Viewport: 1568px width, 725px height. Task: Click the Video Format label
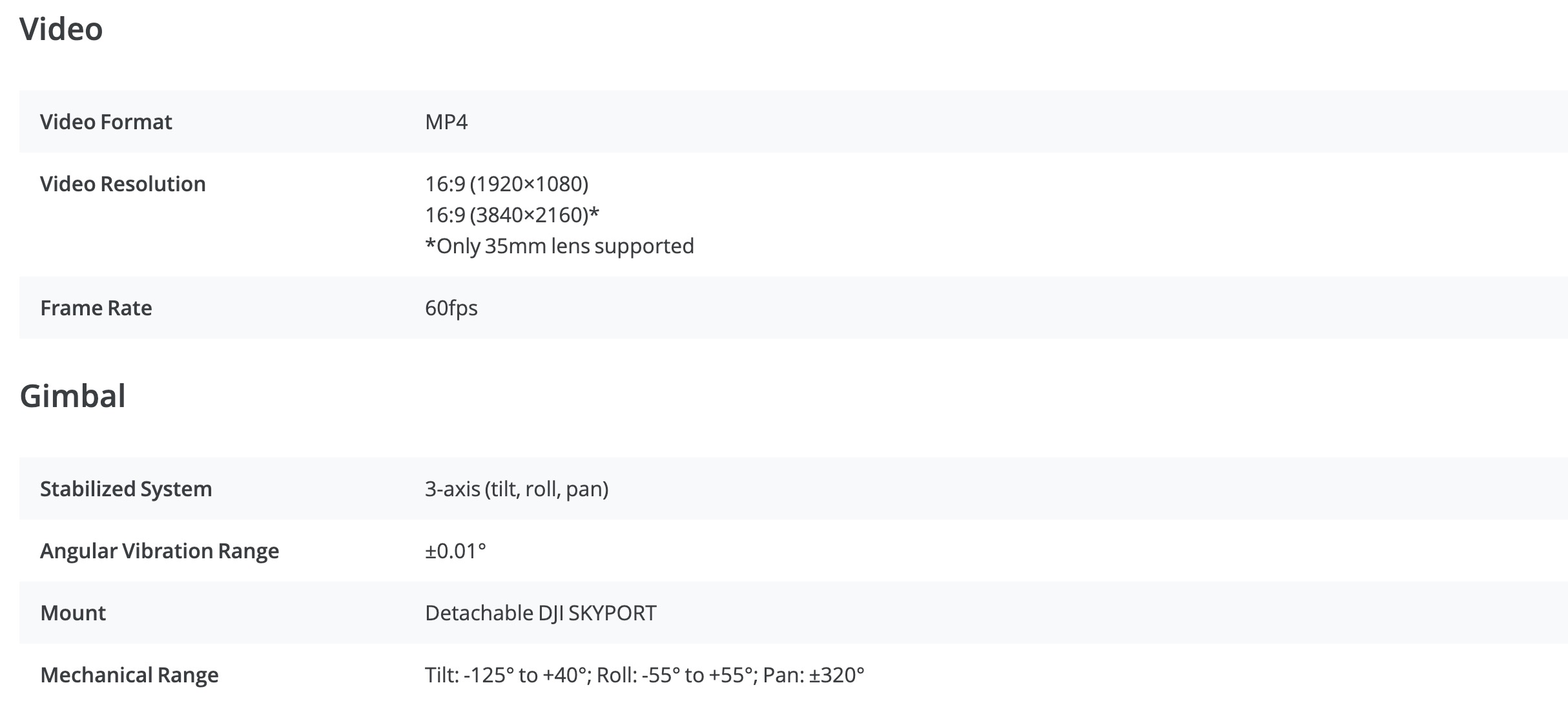pos(106,122)
